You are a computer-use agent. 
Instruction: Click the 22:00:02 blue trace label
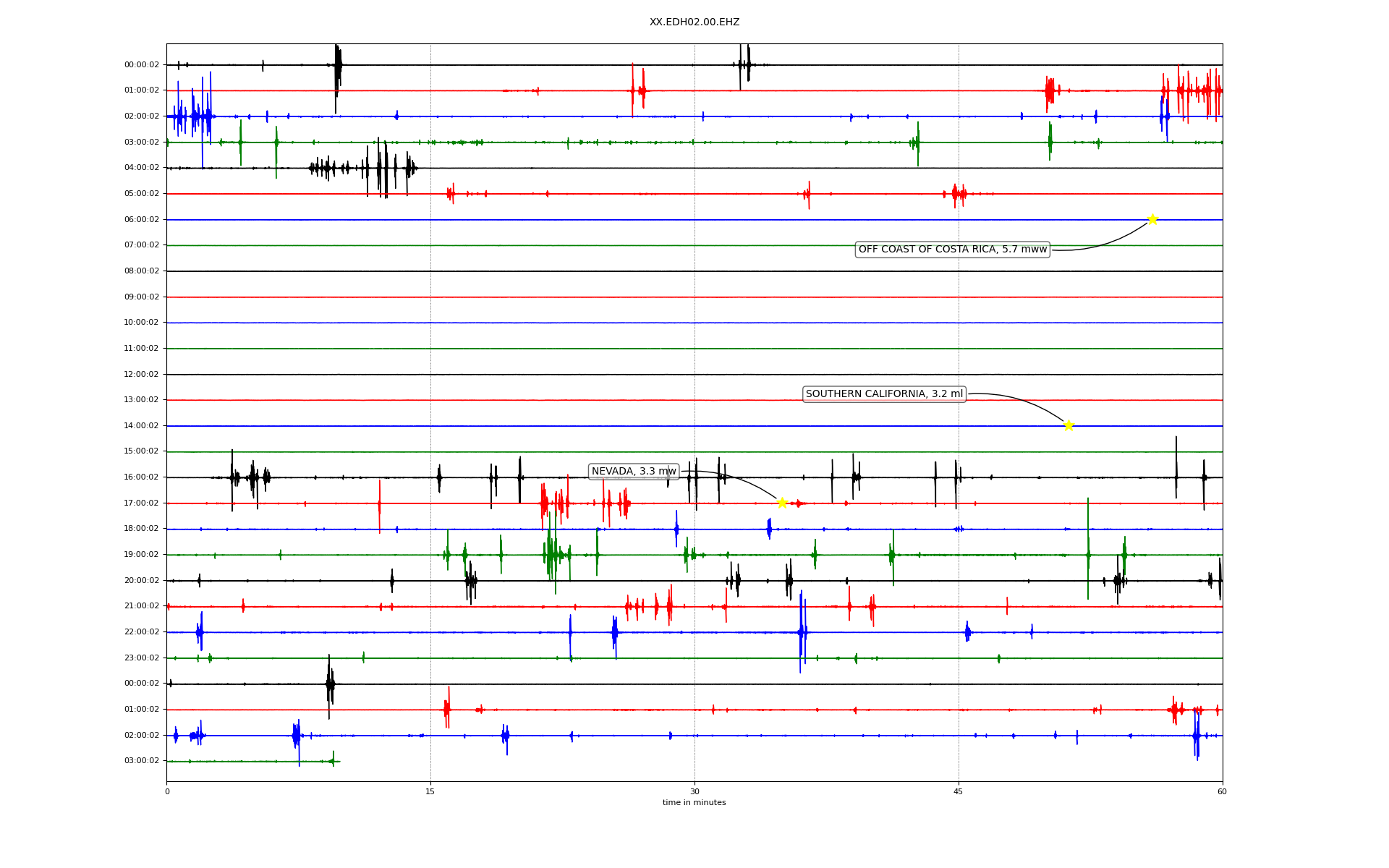(142, 631)
